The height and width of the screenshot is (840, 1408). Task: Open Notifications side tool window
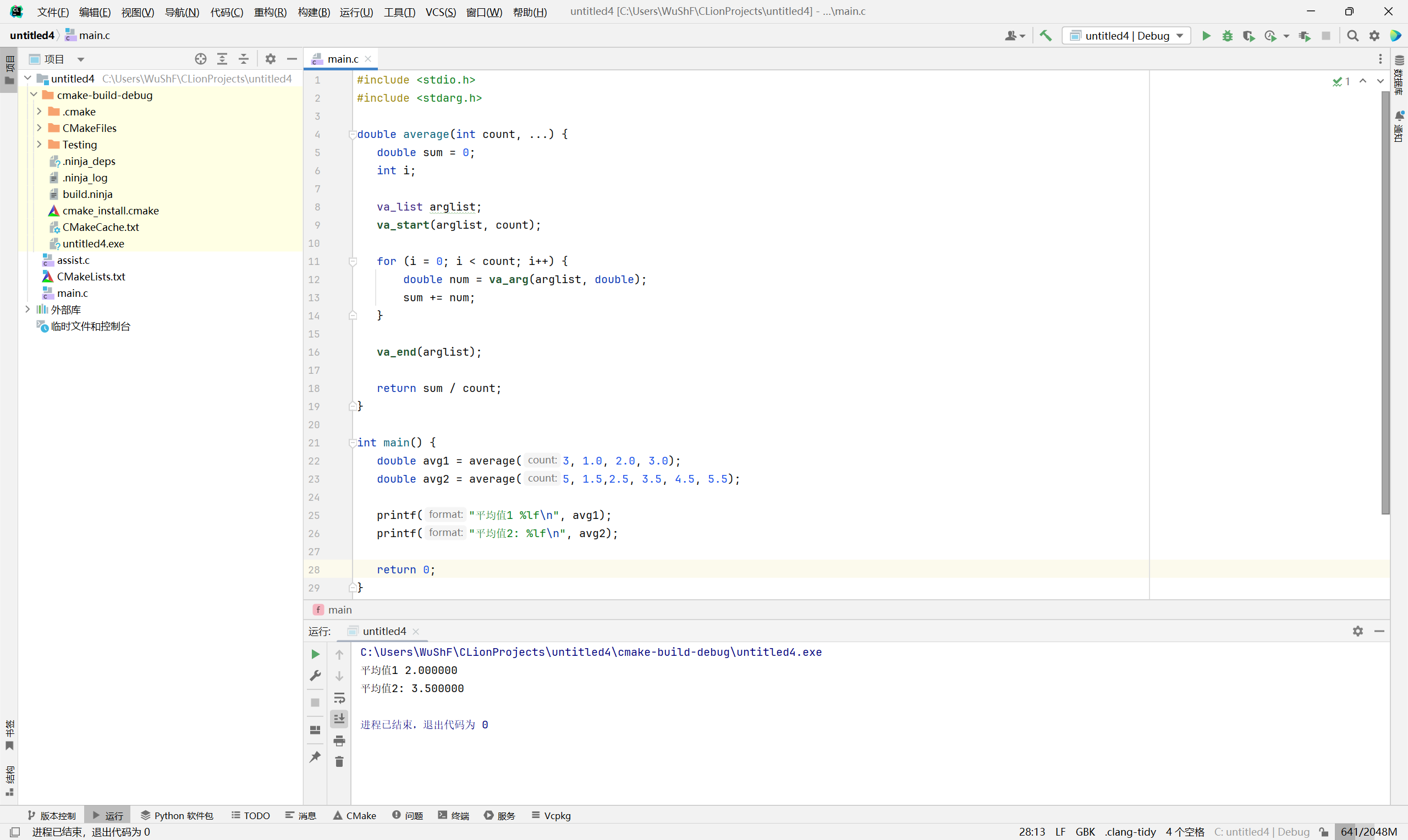coord(1399,126)
